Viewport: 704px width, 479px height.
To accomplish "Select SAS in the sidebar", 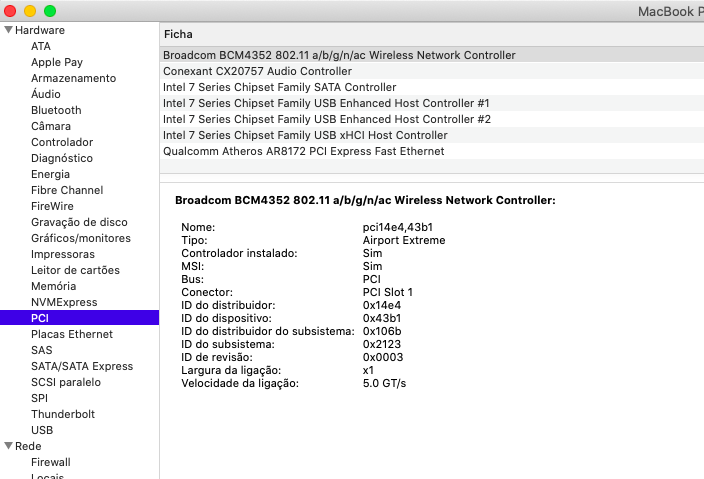I will 42,350.
